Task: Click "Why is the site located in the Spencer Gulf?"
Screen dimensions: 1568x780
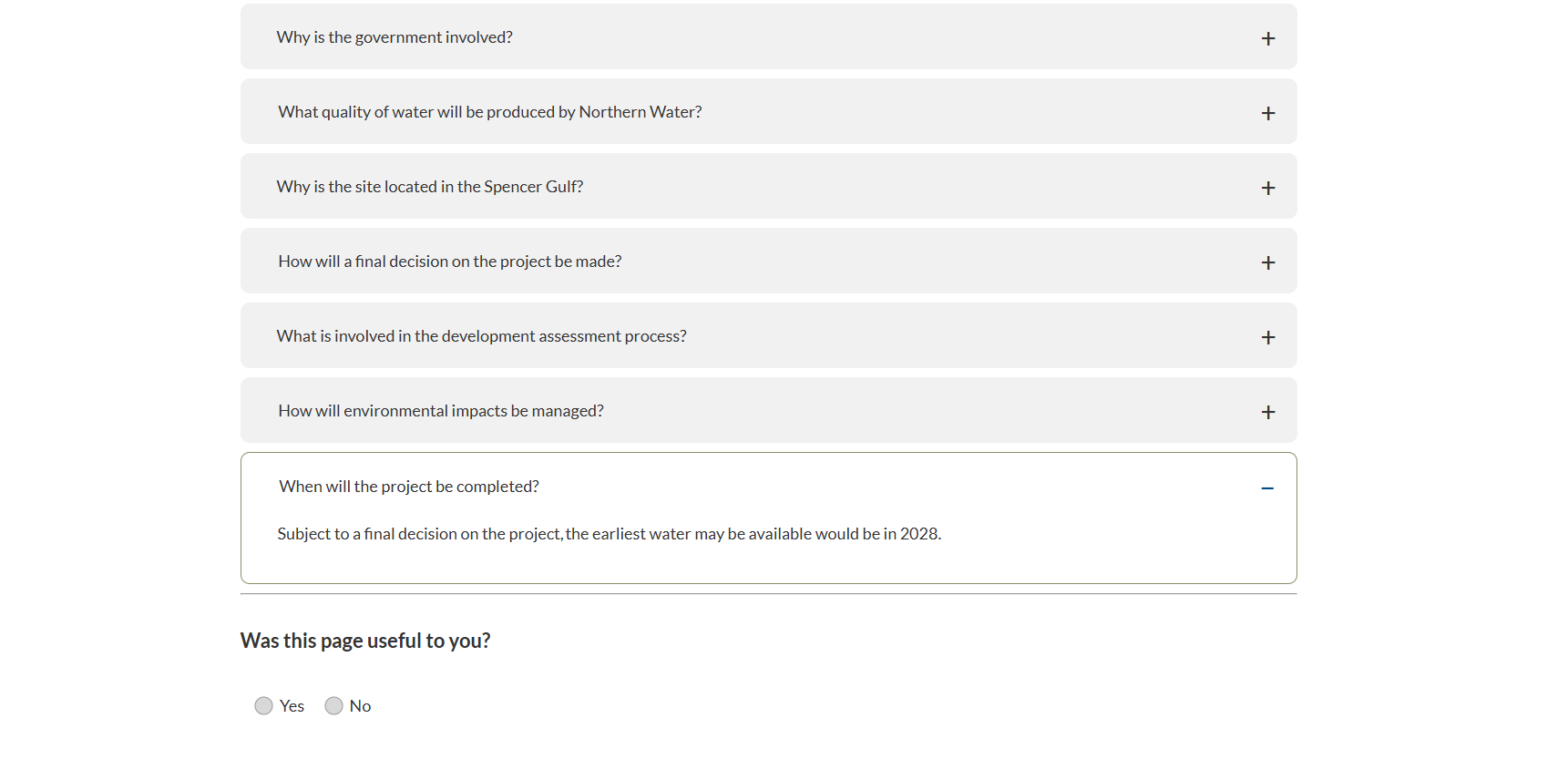Action: 430,186
